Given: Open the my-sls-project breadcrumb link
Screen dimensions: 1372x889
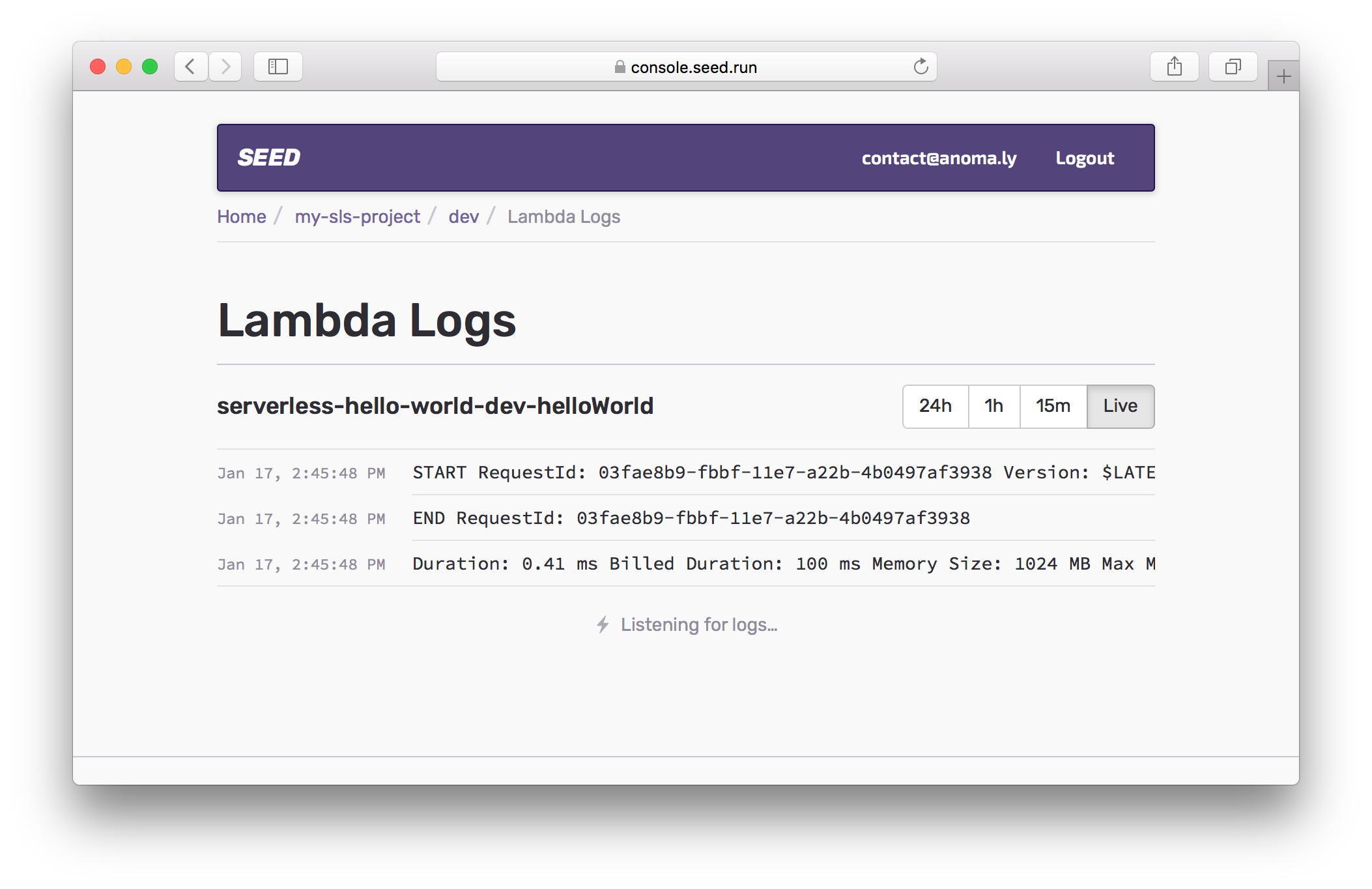Looking at the screenshot, I should coord(357,216).
